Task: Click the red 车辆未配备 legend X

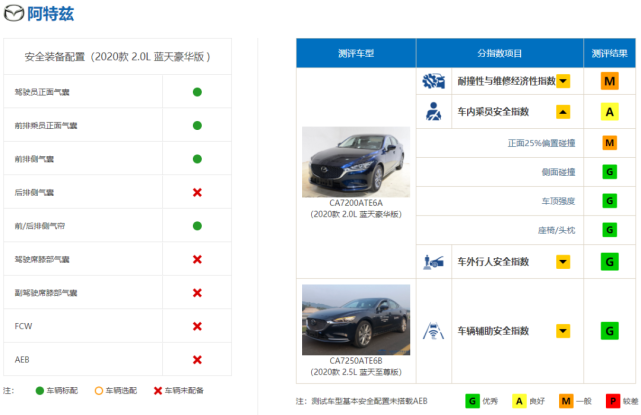Action: point(158,391)
